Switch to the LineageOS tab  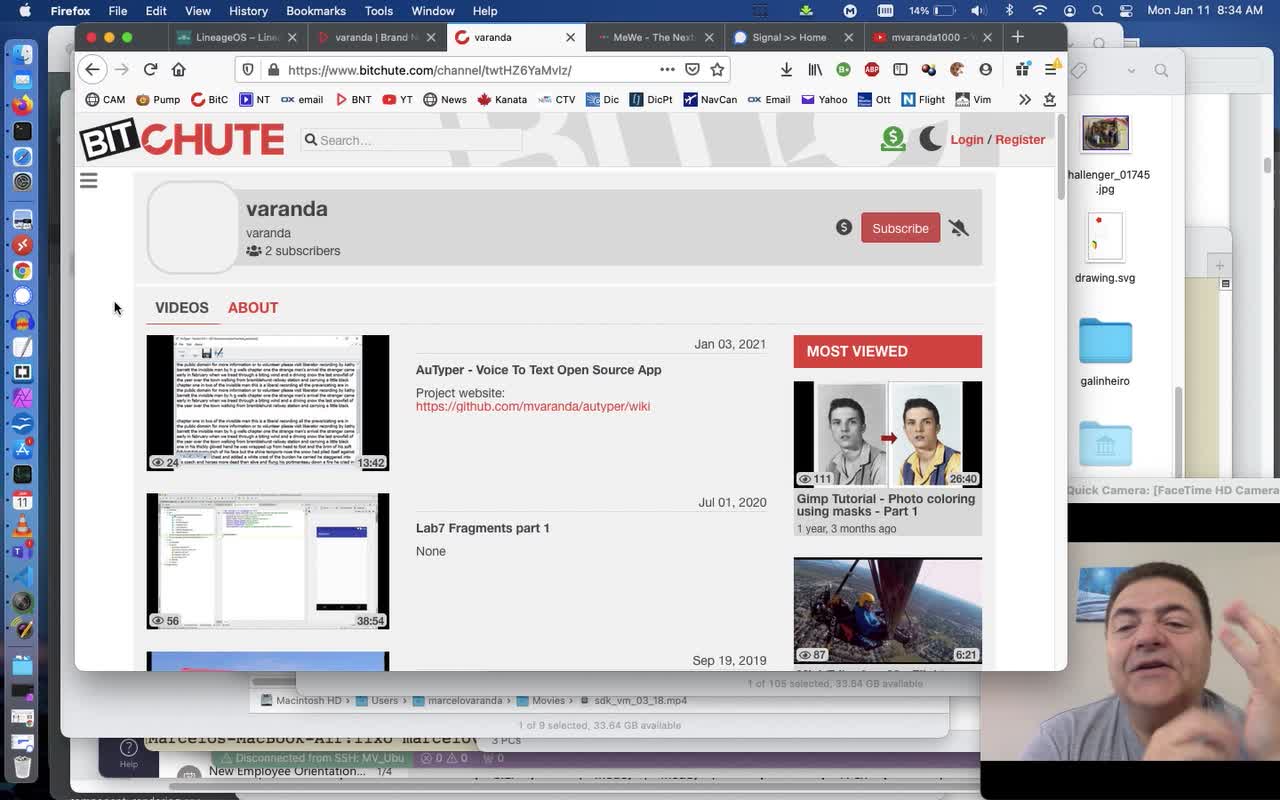(237, 37)
